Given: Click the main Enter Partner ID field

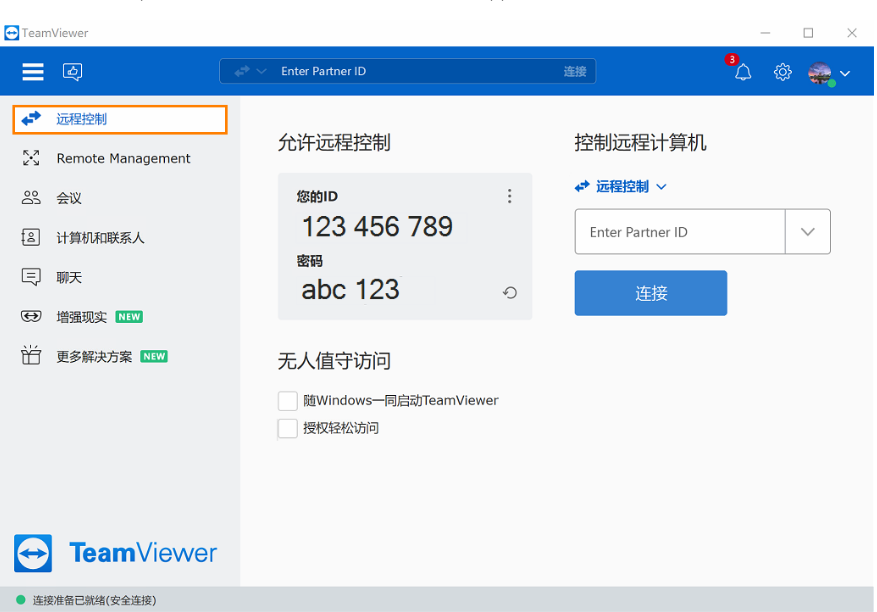Looking at the screenshot, I should coord(680,232).
